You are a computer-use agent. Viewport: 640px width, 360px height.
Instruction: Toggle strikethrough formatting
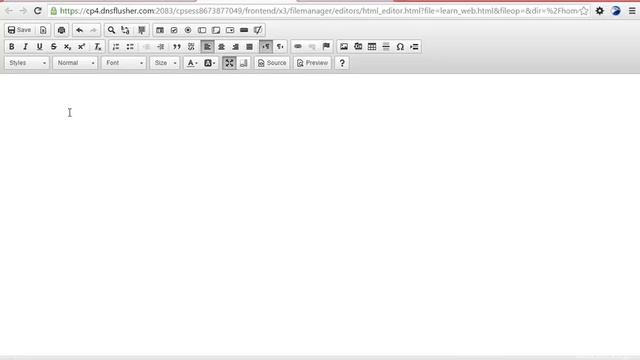[53, 47]
